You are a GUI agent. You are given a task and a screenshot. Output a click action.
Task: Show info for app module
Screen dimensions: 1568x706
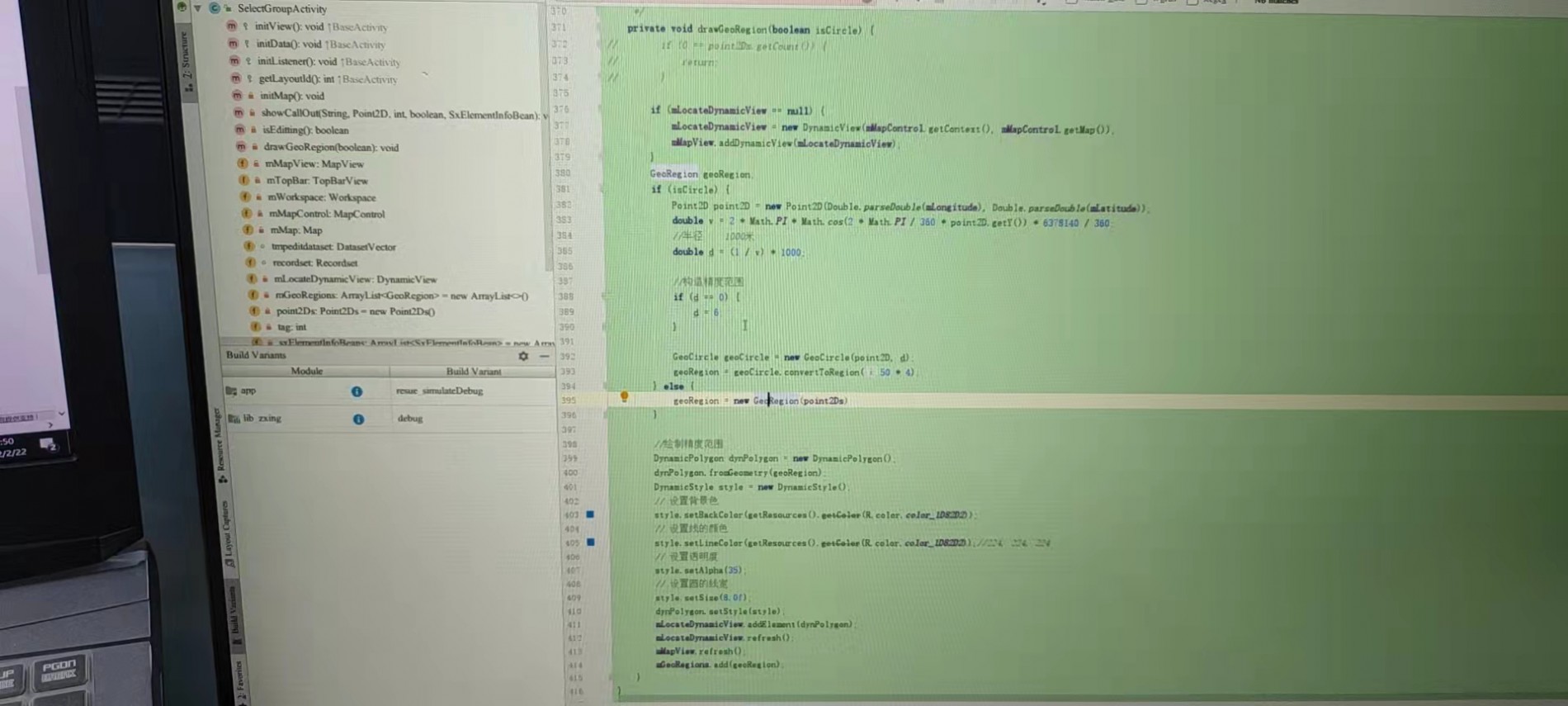(x=357, y=391)
